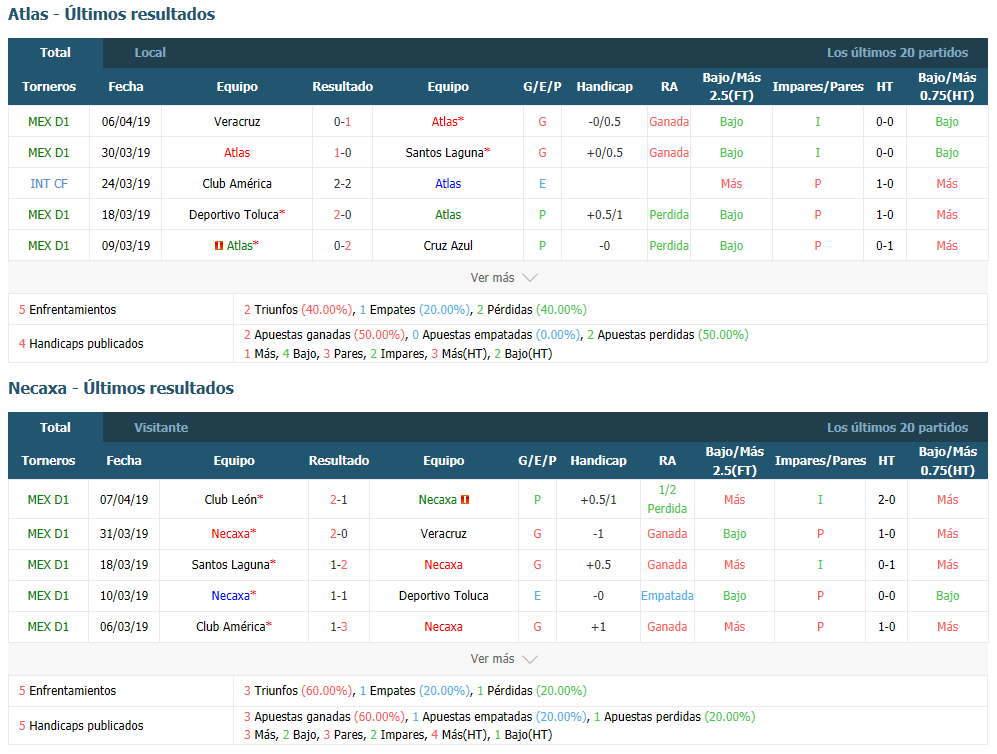Open Cruz Azul team link
This screenshot has width=997, height=754.
448,245
